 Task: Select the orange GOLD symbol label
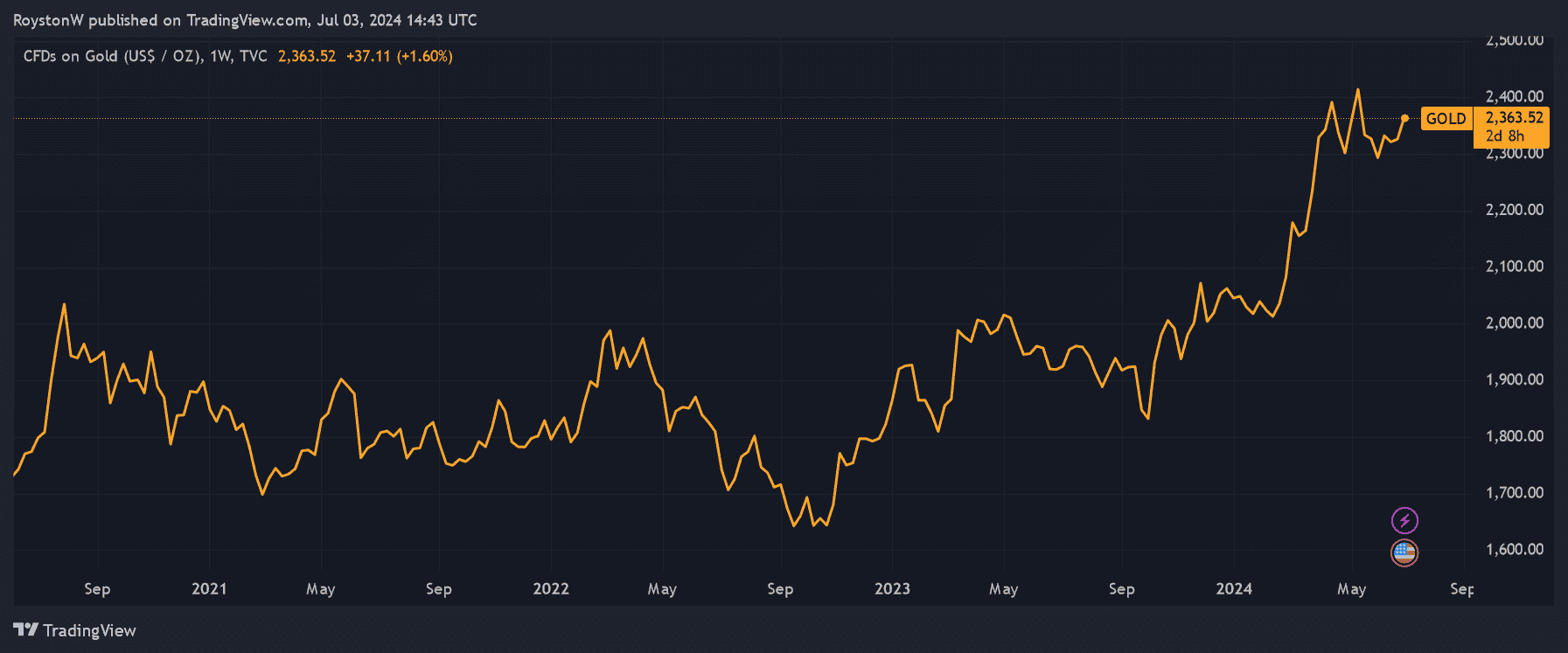(x=1446, y=119)
